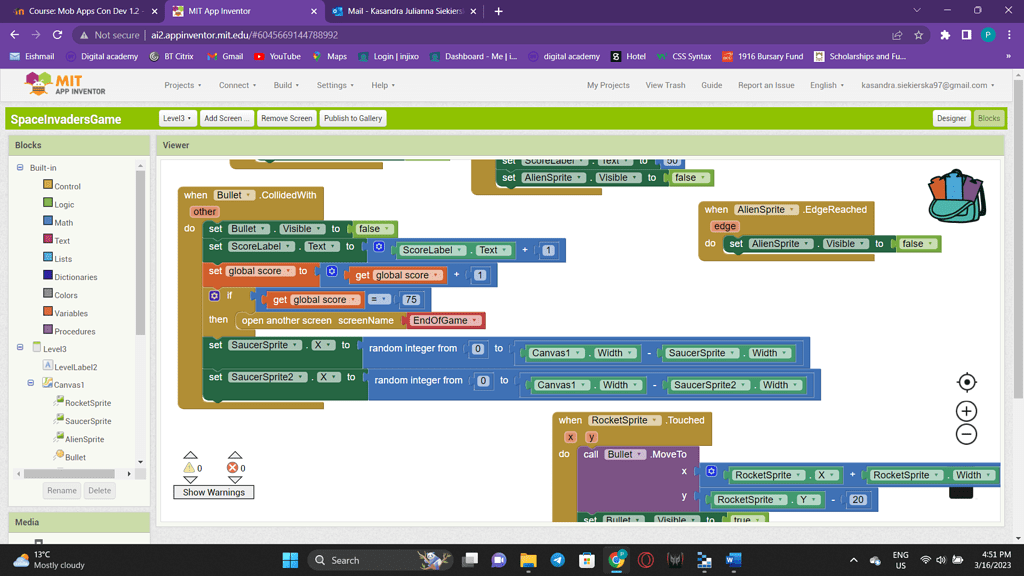Image resolution: width=1024 pixels, height=576 pixels.
Task: Open the Level3 screen dropdown
Action: (177, 118)
